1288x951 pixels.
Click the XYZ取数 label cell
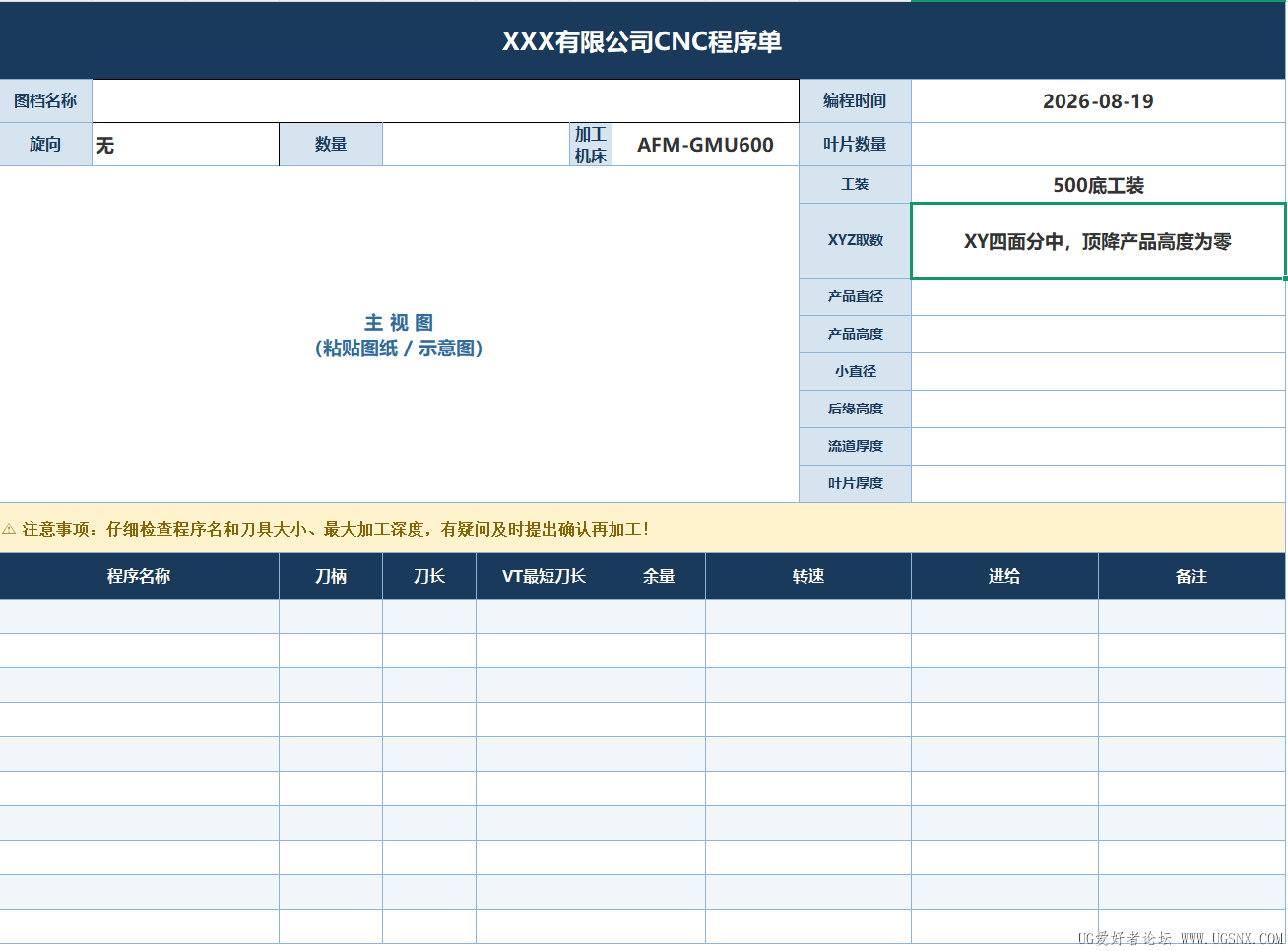click(855, 240)
